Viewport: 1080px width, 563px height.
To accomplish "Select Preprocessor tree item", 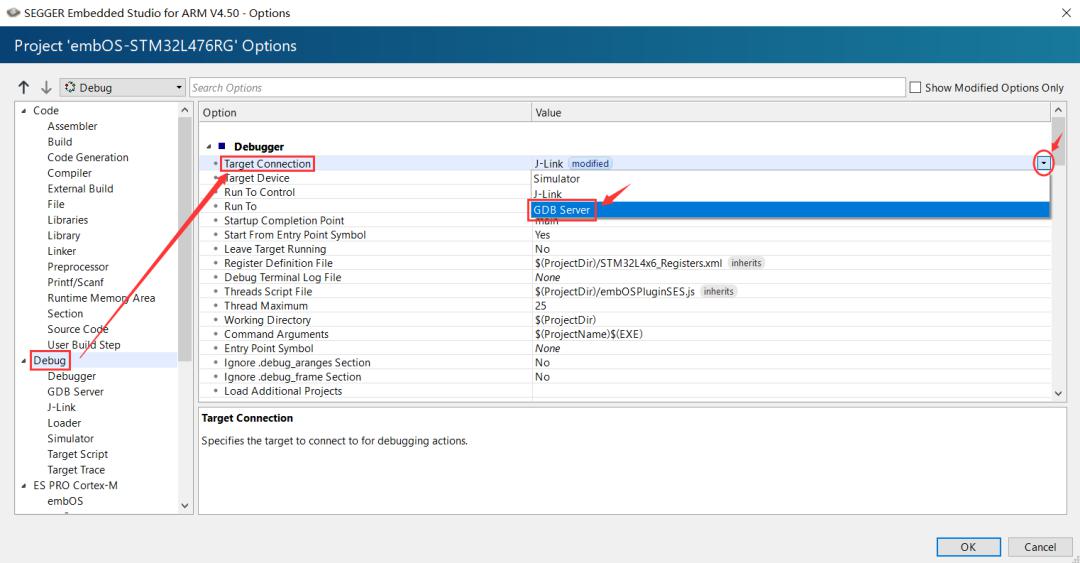I will (78, 267).
